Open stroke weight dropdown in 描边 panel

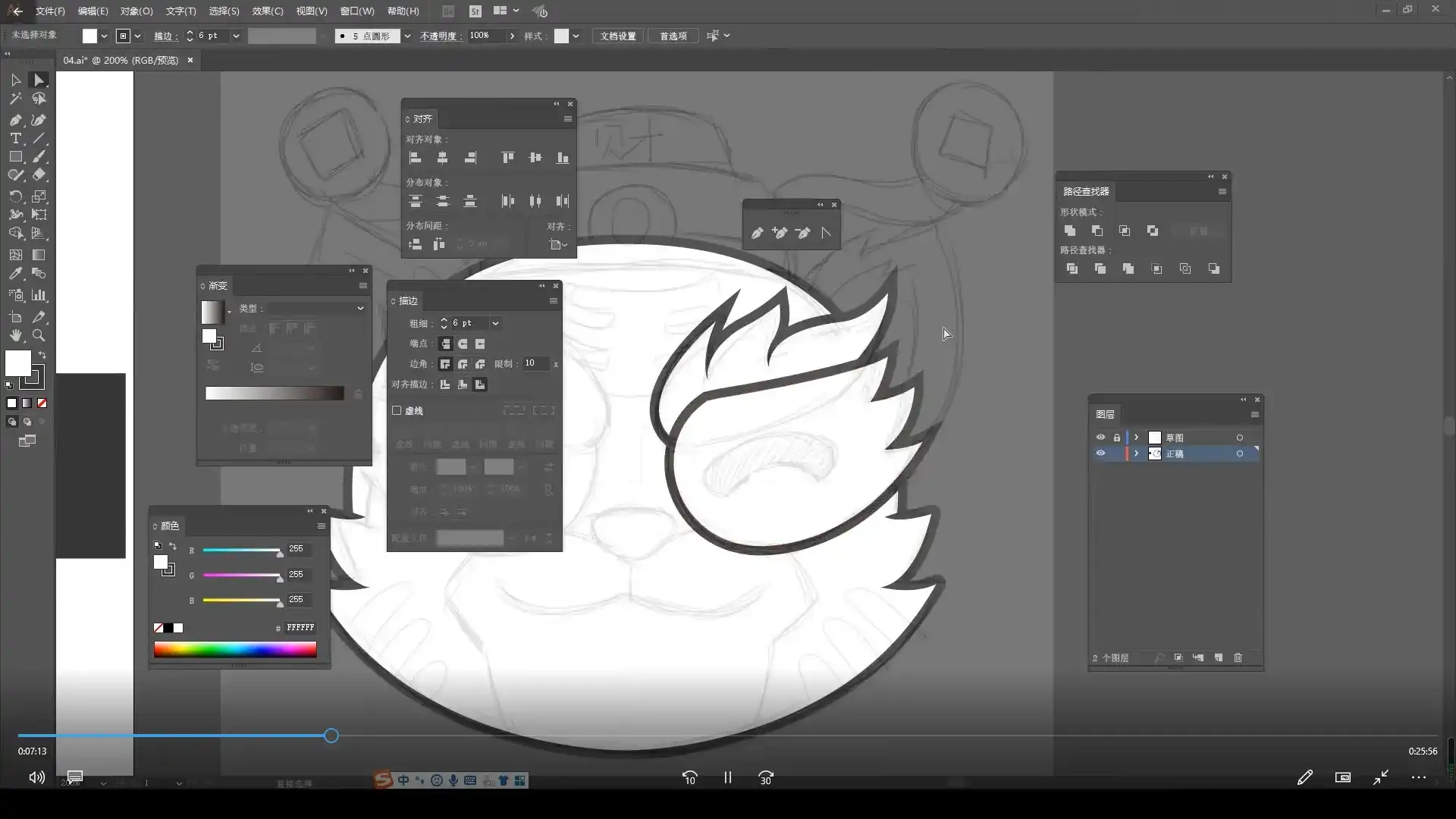click(495, 323)
